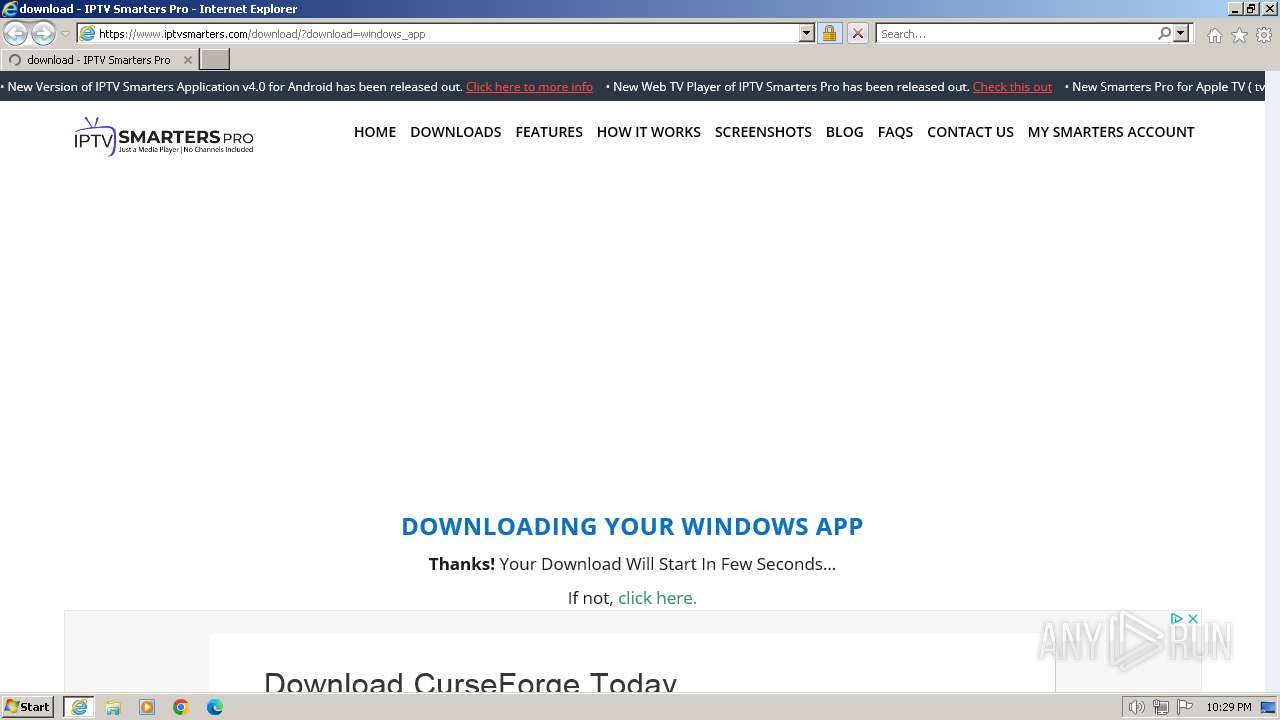
Task: Click the security lock icon
Action: pos(829,33)
